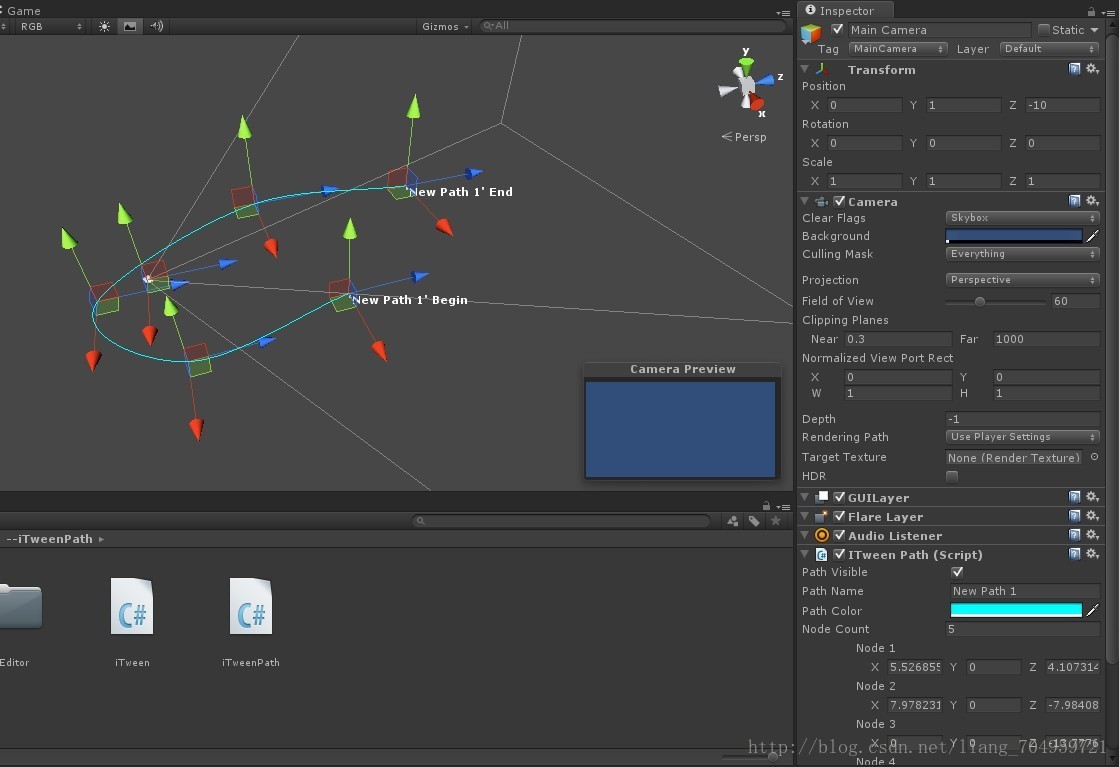This screenshot has height=767, width=1119.
Task: Click the orientation gizmo X axis cone
Action: [756, 103]
